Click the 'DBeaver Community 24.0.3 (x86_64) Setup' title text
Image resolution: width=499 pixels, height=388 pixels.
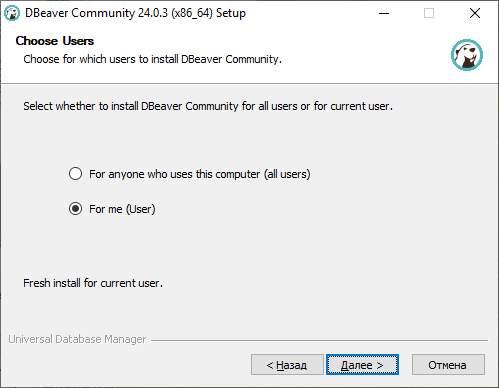[x=135, y=13]
